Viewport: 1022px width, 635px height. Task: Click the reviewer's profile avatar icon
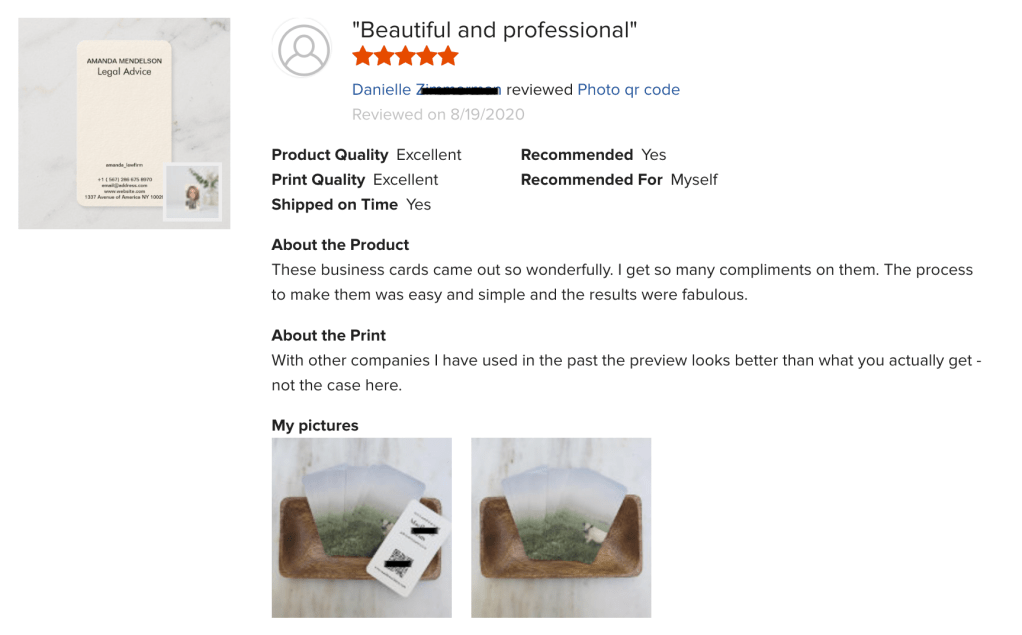pos(304,47)
